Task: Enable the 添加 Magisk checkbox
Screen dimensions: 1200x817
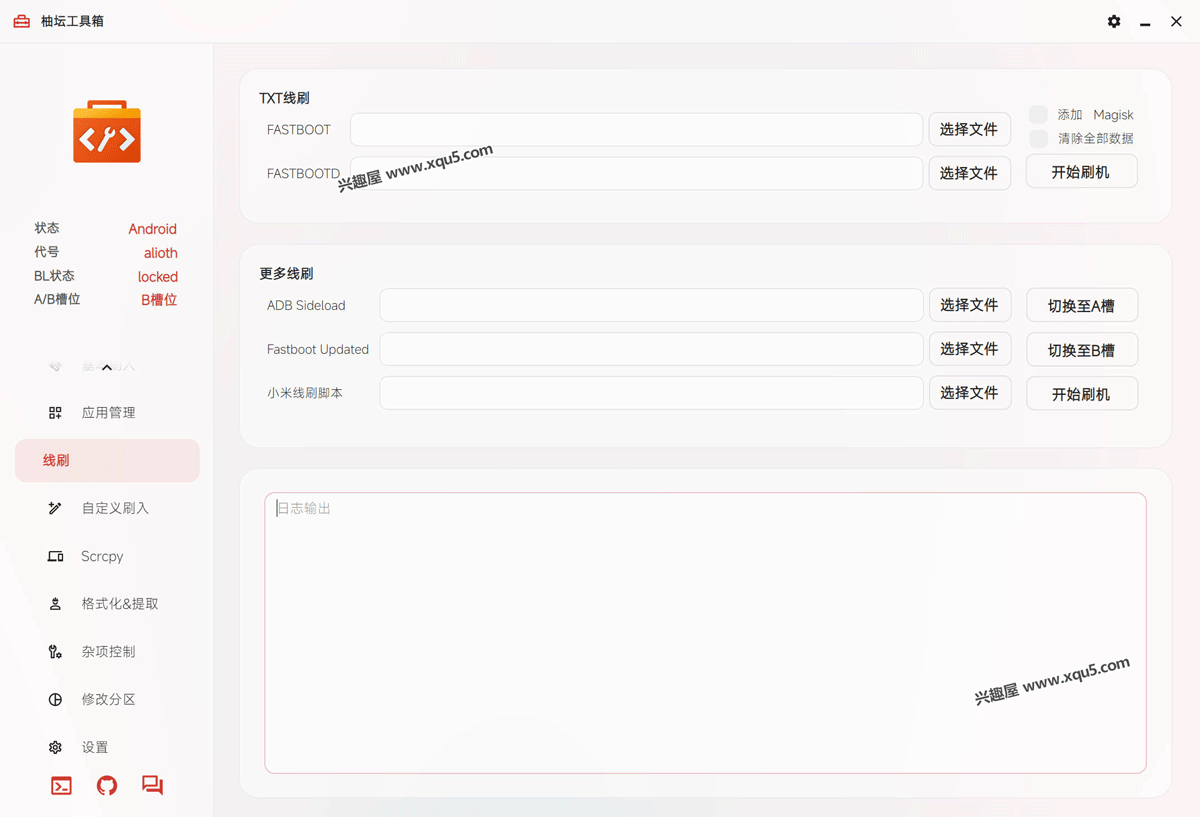Action: pos(1039,115)
